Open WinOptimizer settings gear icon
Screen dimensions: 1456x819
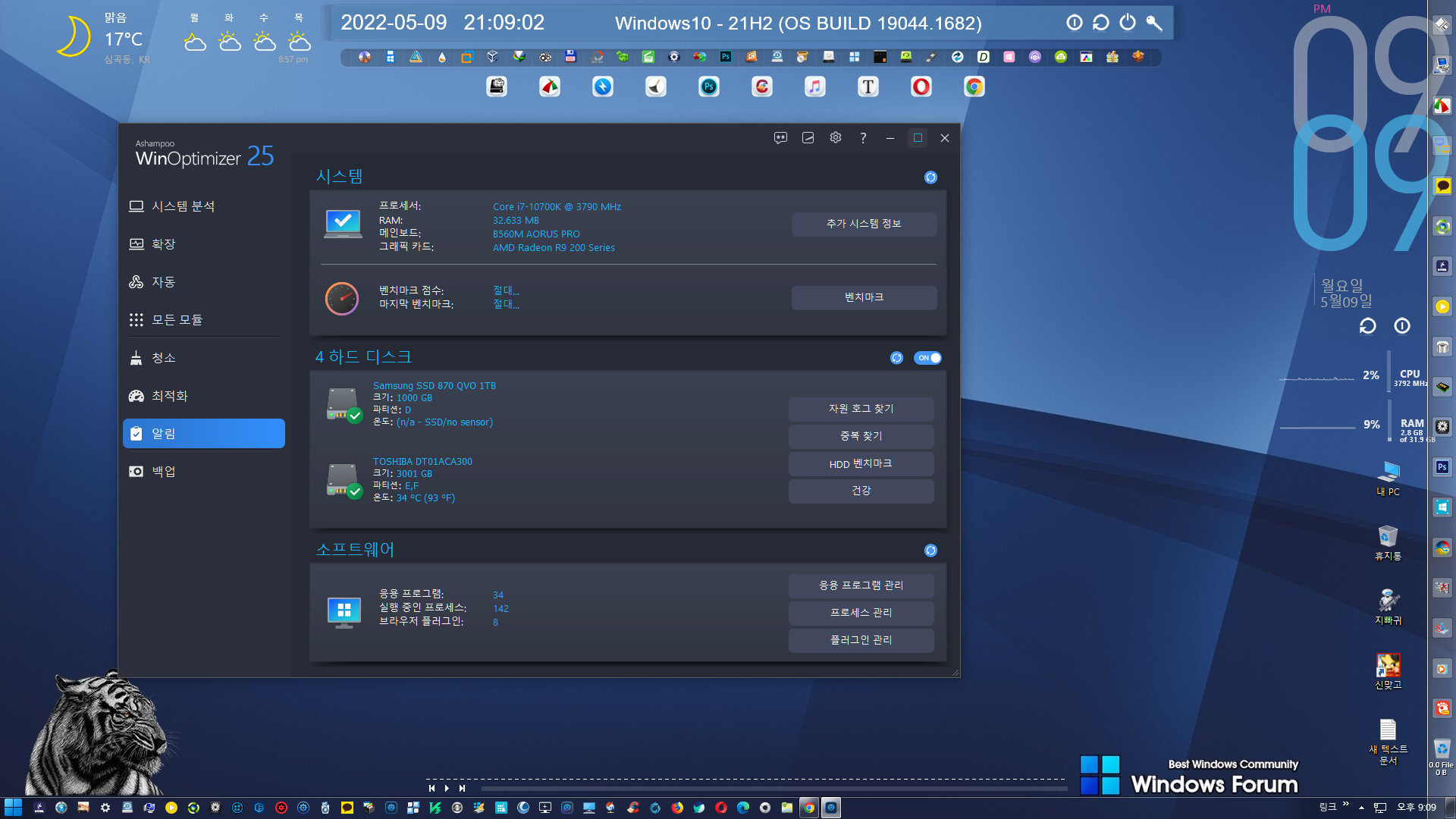[x=835, y=138]
